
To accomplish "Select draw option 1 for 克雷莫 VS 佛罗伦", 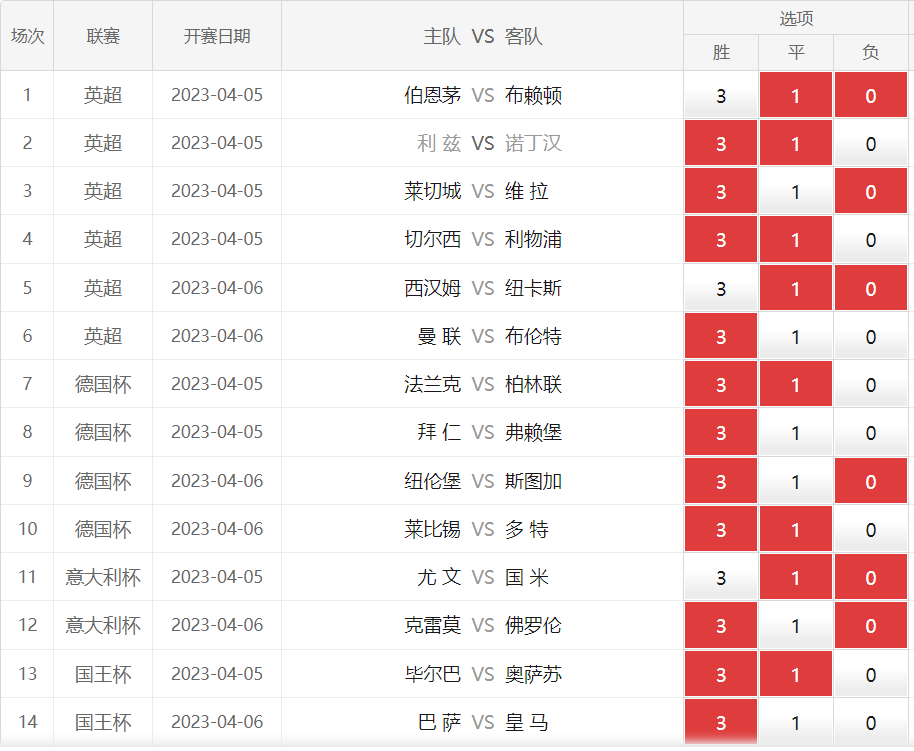I will point(796,625).
